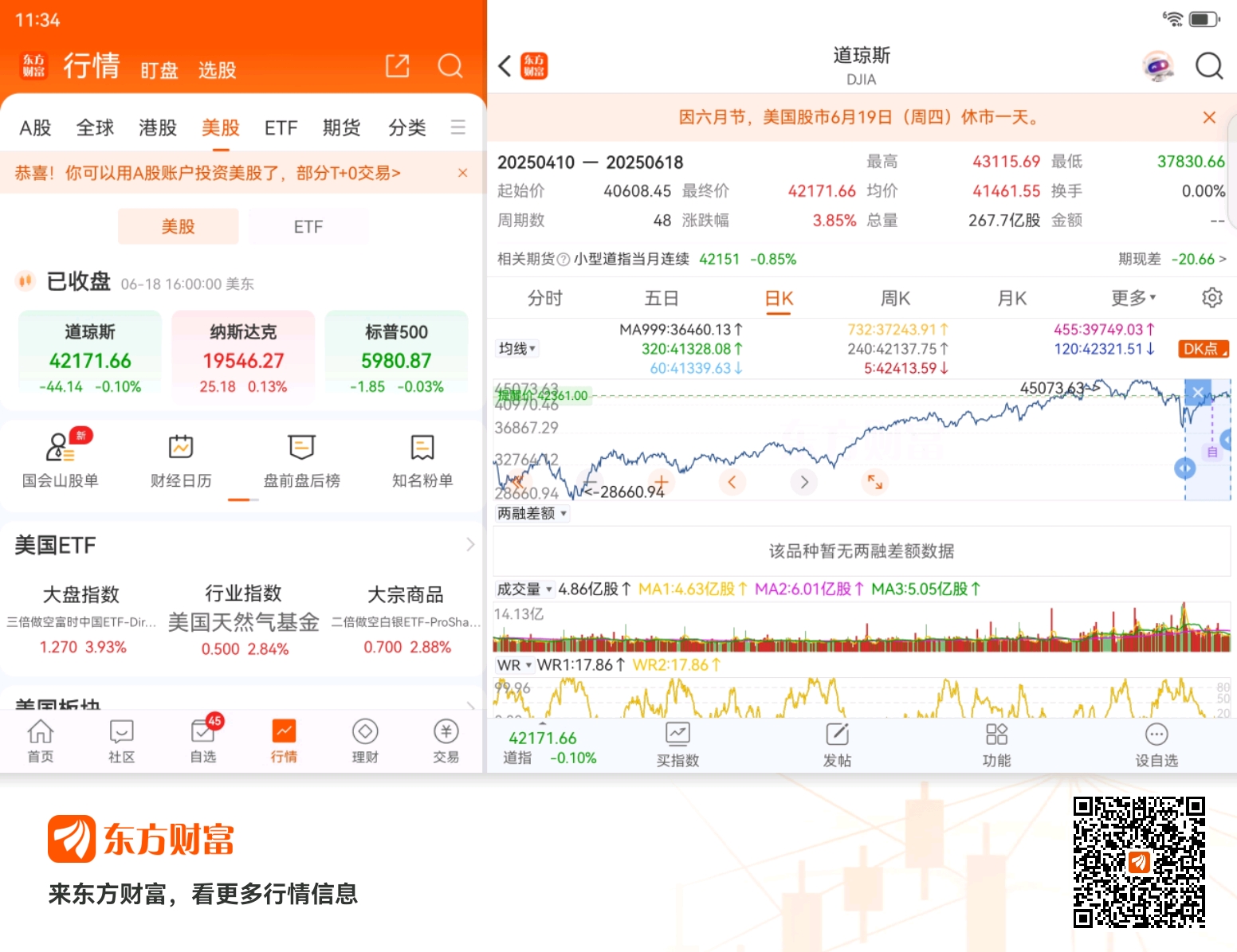Expand the 美国ETF section chevron
This screenshot has width=1237, height=952.
click(x=470, y=544)
